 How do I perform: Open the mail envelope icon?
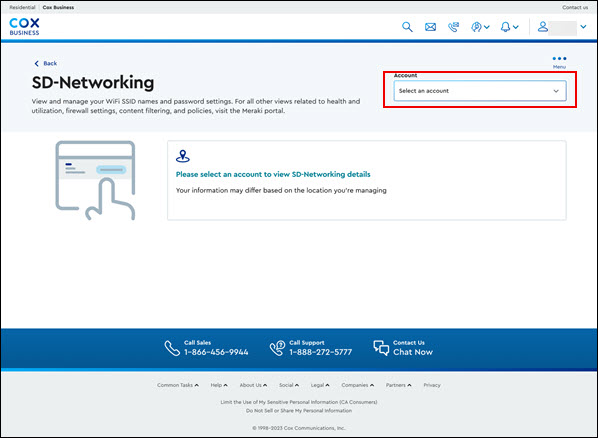[431, 27]
